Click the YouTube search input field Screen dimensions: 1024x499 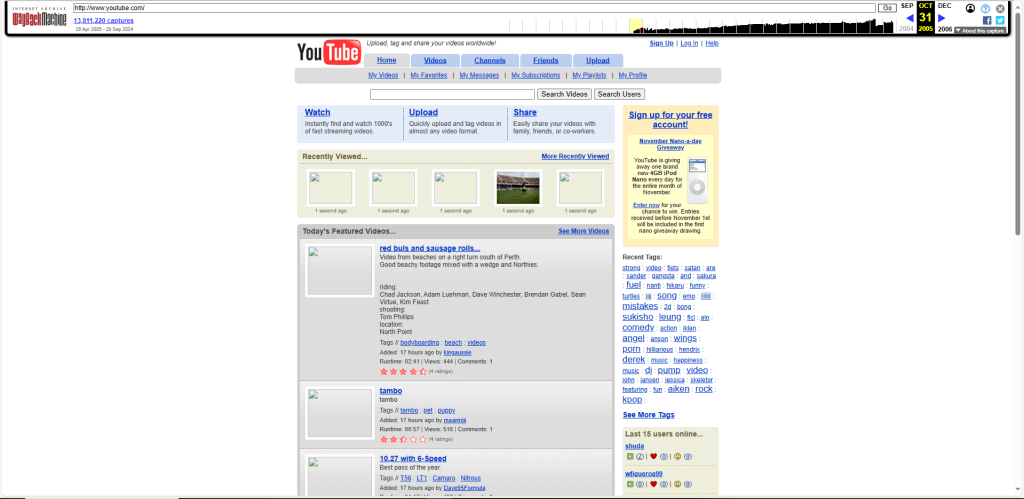point(452,94)
